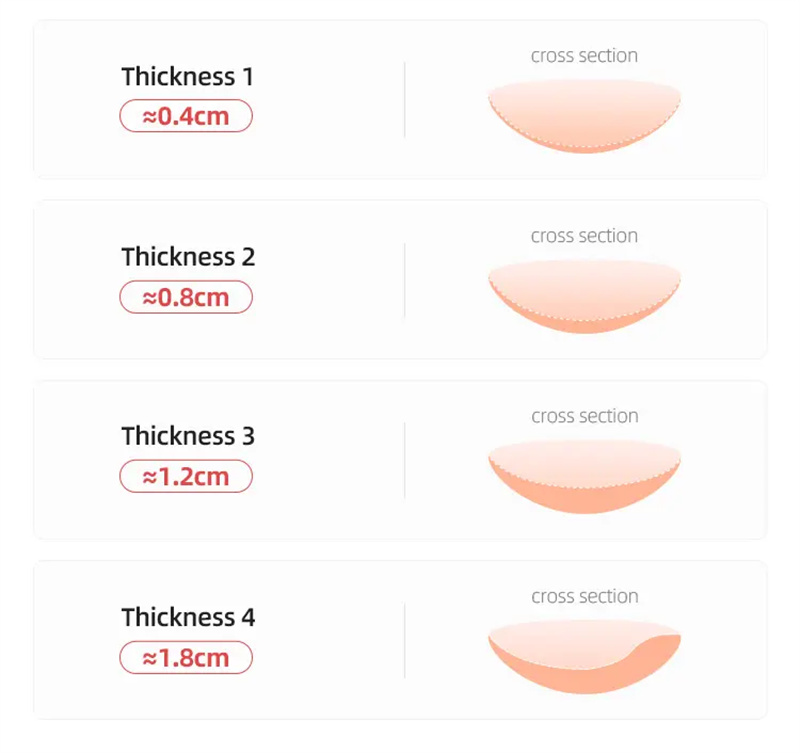
Task: Click the Thickness 4 heading
Action: (x=188, y=617)
